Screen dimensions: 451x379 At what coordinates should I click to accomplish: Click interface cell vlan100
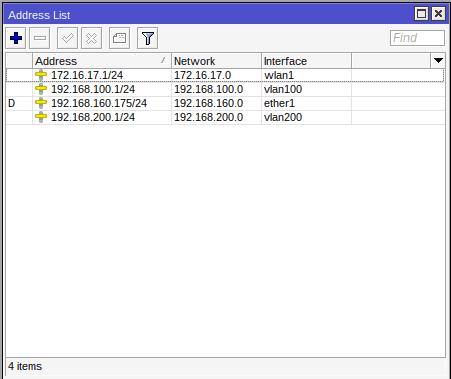click(x=283, y=89)
